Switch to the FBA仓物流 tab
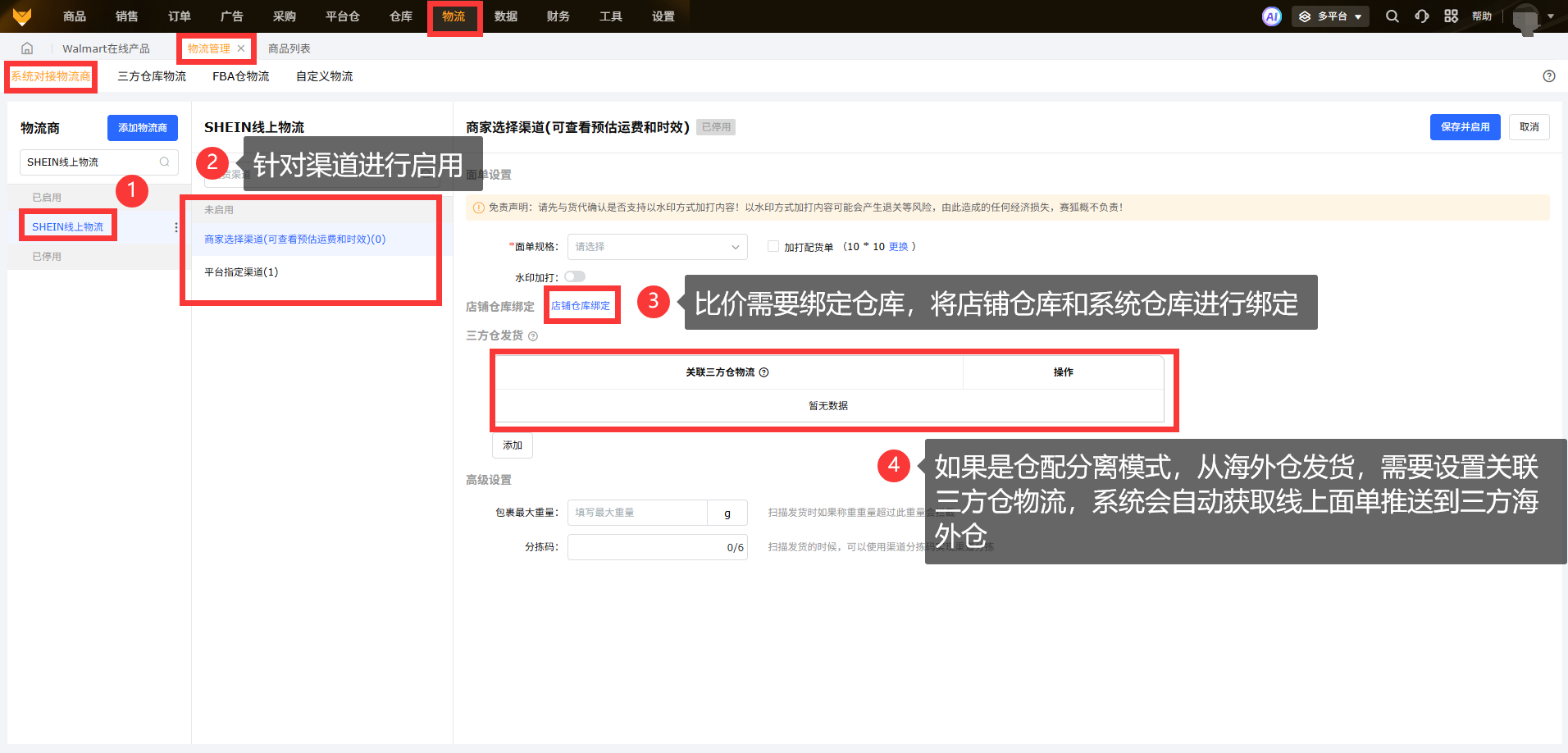1568x753 pixels. point(240,76)
